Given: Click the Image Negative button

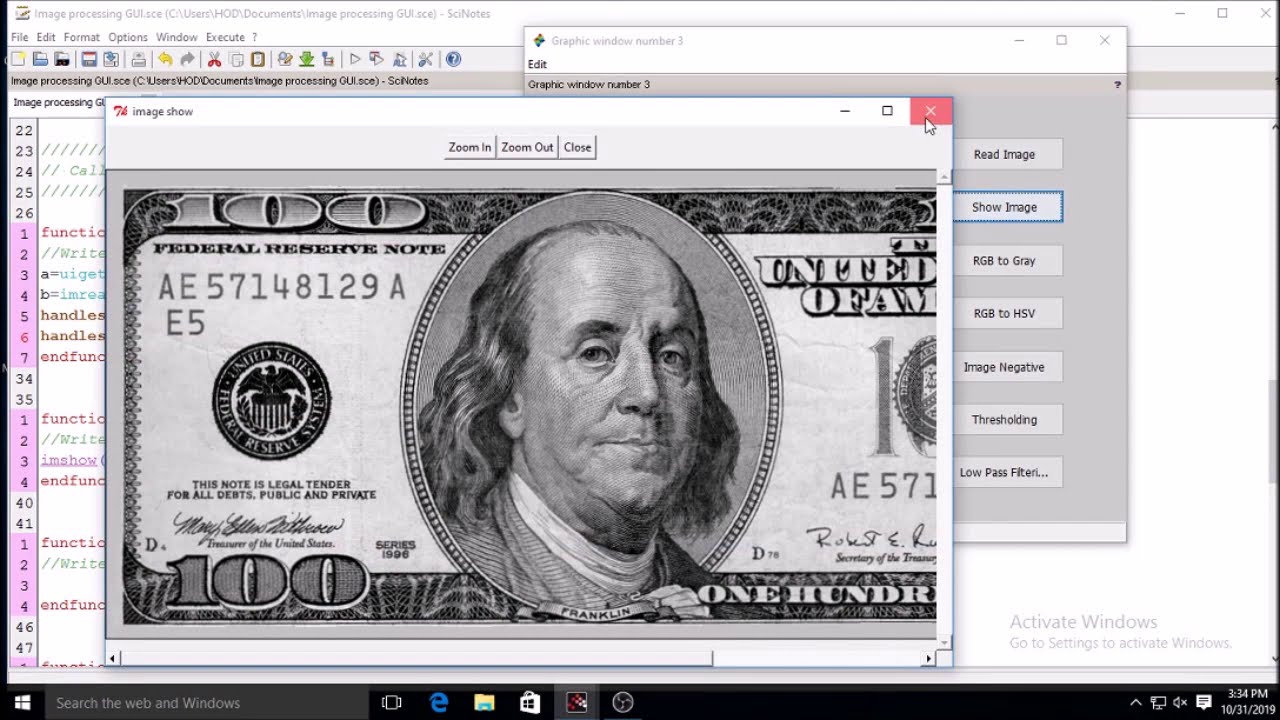Looking at the screenshot, I should (x=1004, y=367).
